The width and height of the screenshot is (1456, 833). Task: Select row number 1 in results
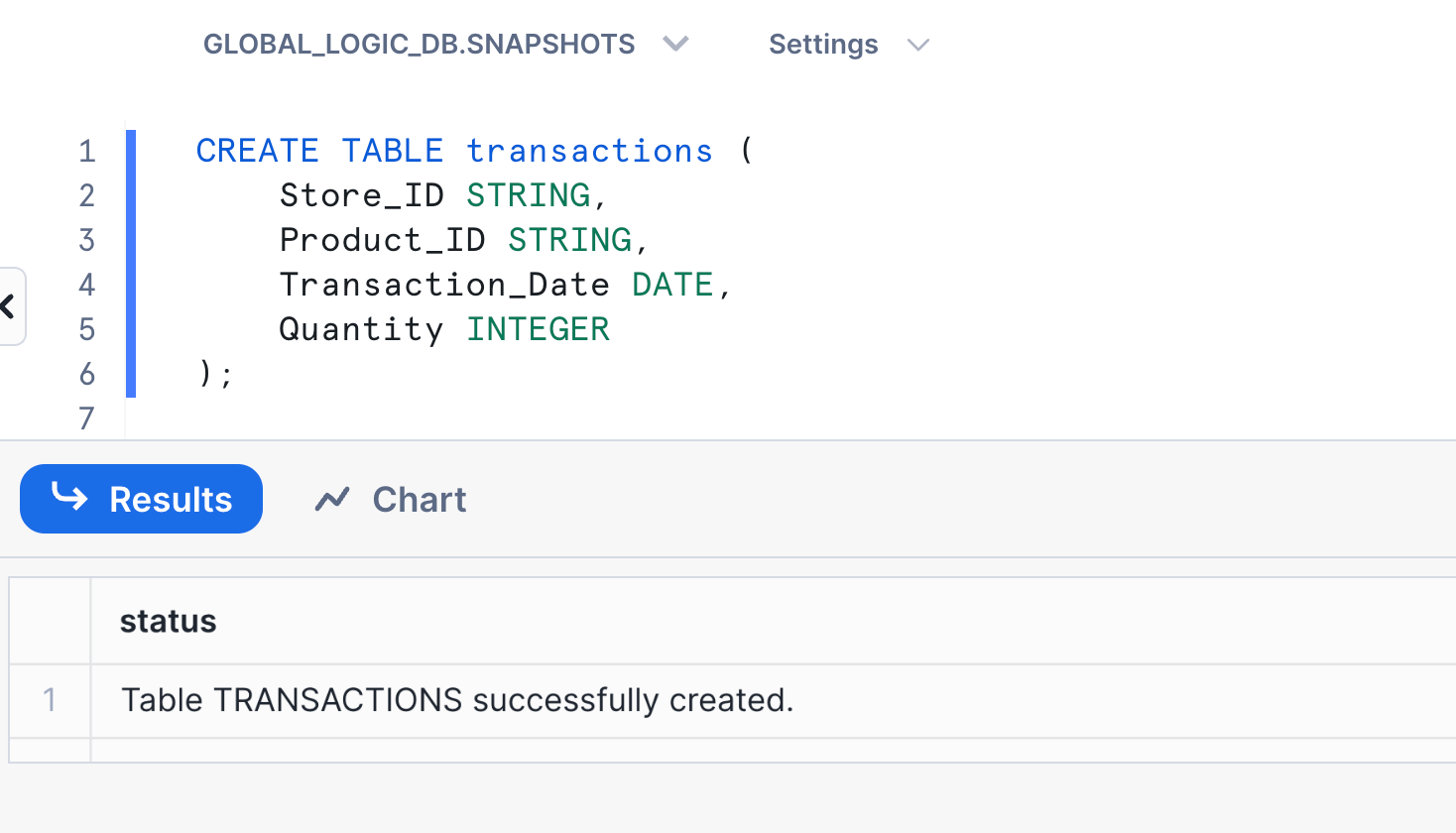[50, 700]
